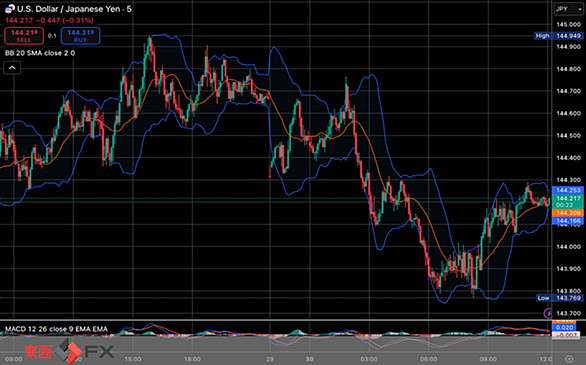Click the blue MACD 0.020 value label
Image resolution: width=586 pixels, height=365 pixels.
point(565,328)
